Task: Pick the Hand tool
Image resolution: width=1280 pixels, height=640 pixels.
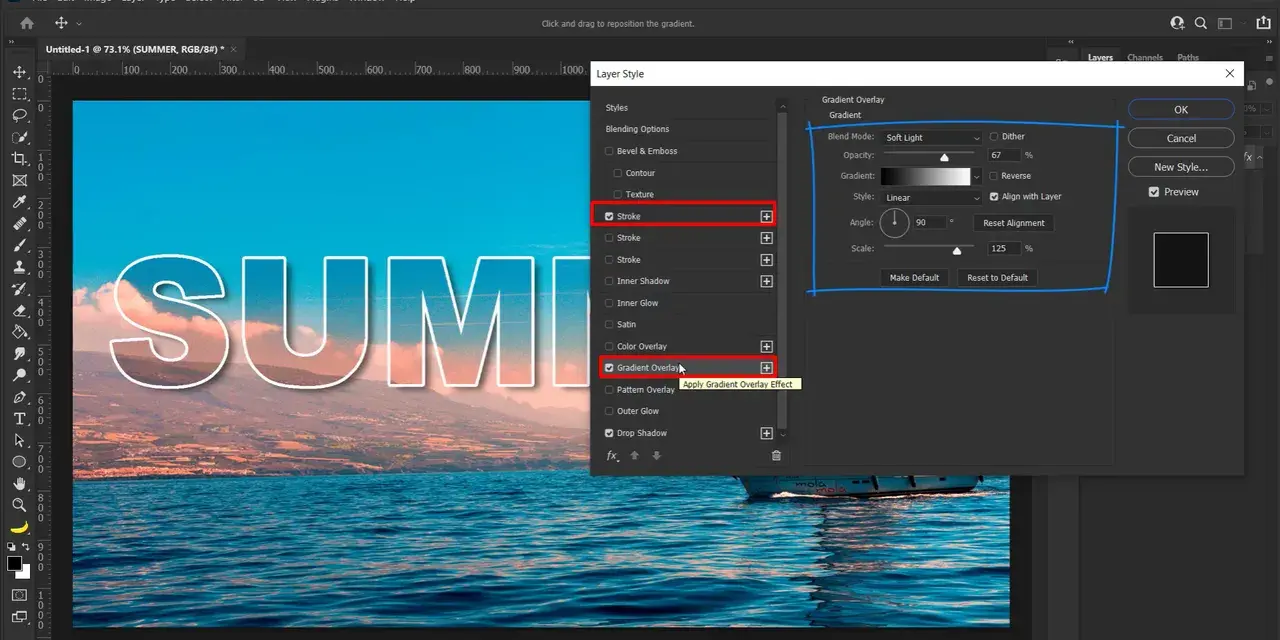Action: click(19, 484)
